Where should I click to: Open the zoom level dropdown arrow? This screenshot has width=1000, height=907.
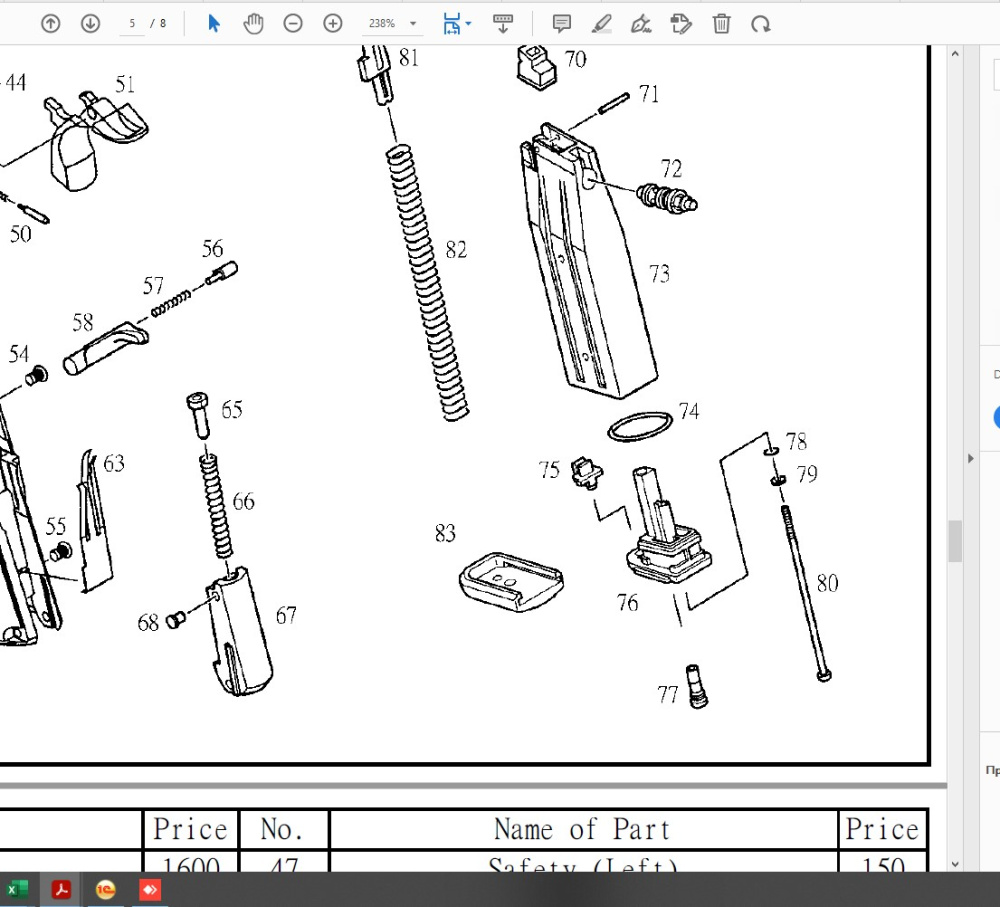(413, 24)
